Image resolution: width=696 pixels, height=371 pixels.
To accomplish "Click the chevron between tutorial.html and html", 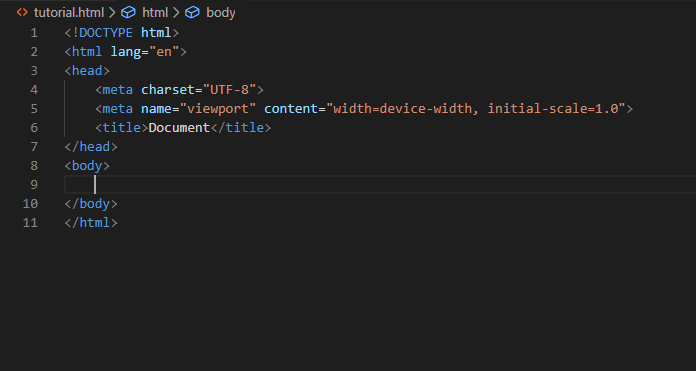I will (112, 12).
